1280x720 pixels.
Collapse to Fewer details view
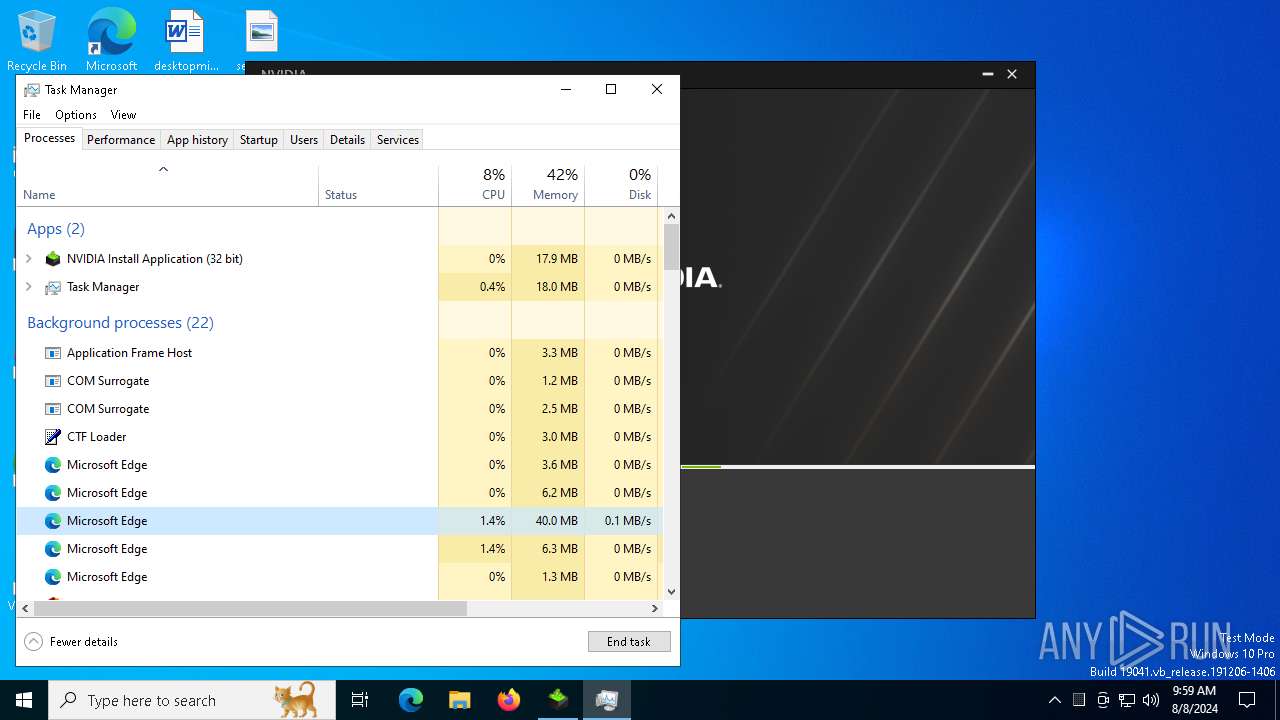point(71,642)
